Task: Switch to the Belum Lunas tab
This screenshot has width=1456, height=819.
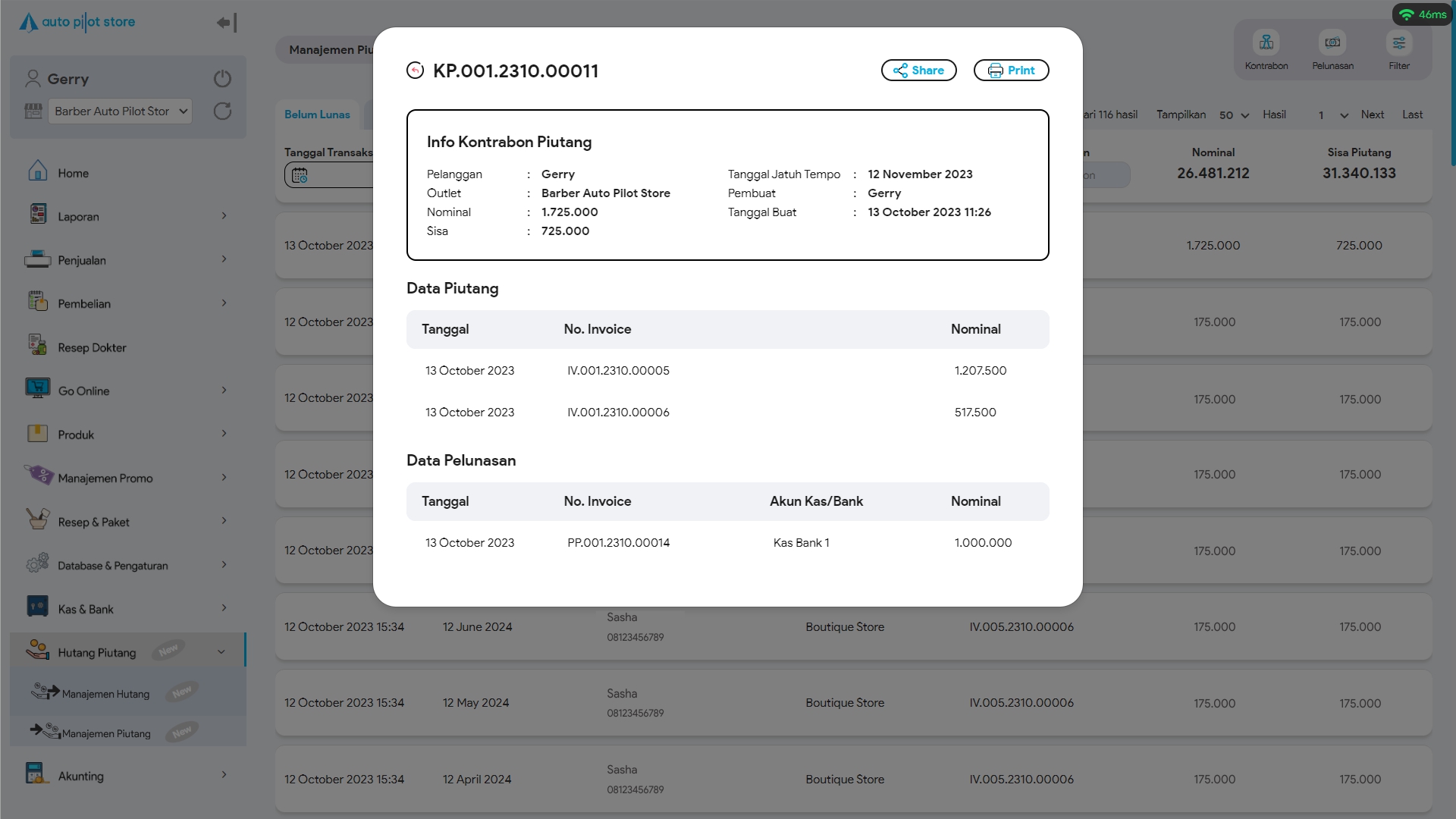Action: 317,115
